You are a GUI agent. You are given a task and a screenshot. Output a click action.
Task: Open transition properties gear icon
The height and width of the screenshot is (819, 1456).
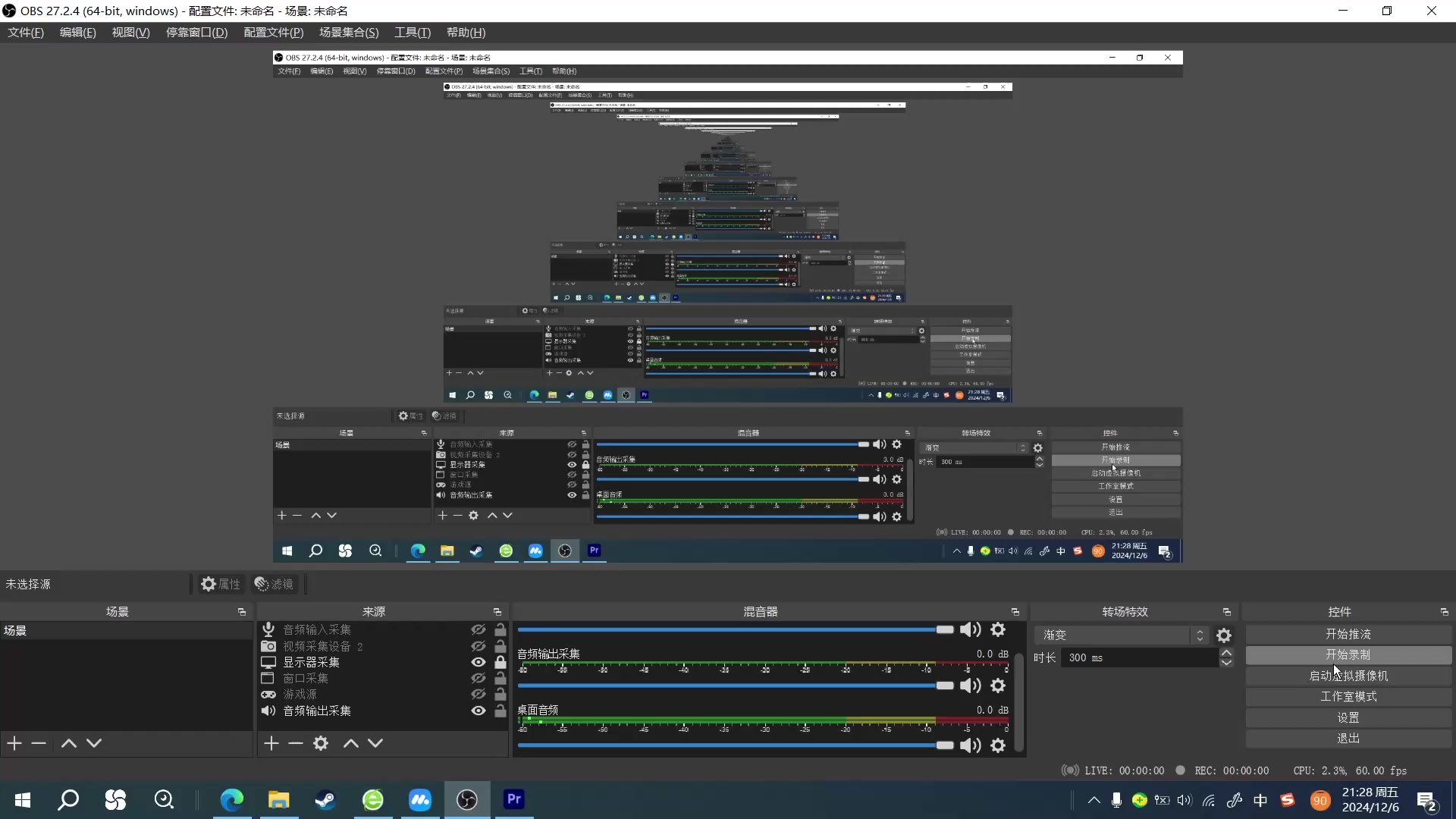(x=1224, y=635)
